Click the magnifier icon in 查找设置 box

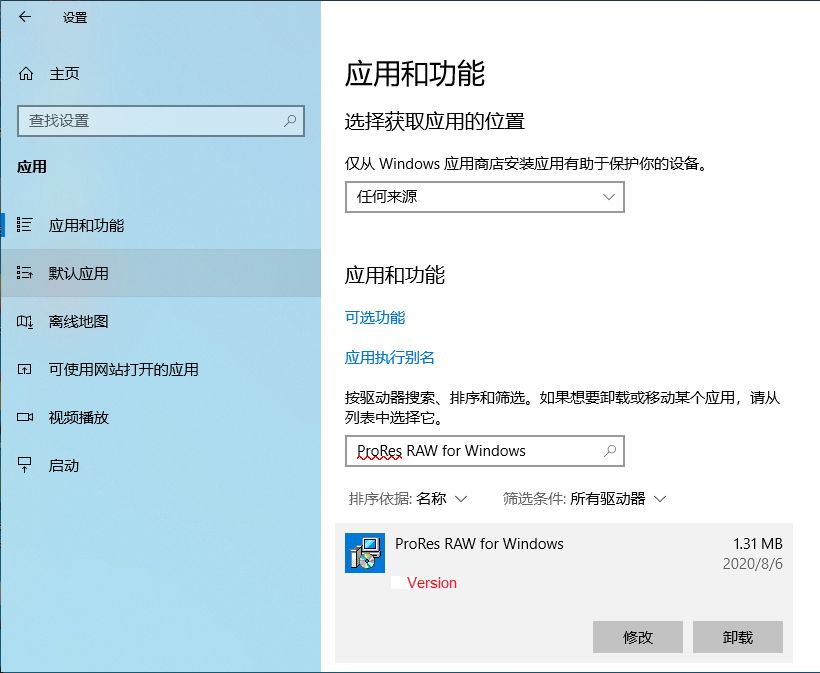tap(290, 121)
